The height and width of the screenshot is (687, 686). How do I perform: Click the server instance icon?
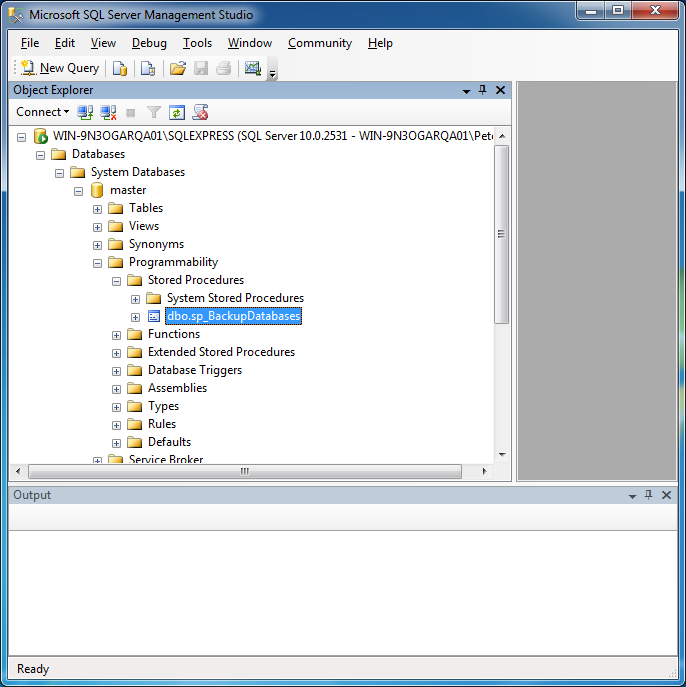pos(40,136)
